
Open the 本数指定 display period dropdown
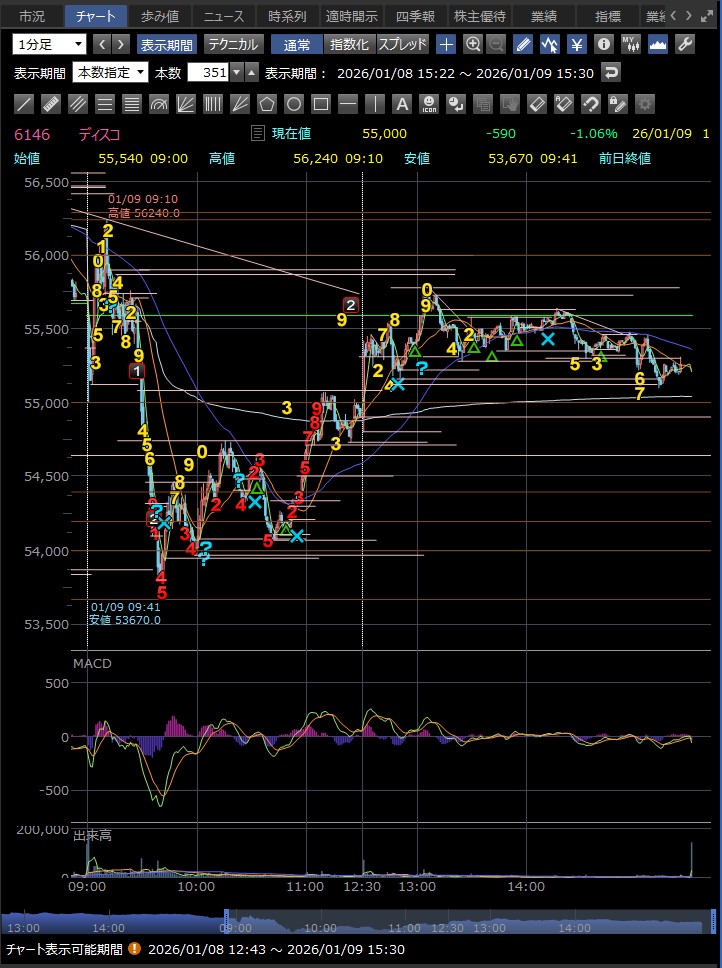point(111,72)
